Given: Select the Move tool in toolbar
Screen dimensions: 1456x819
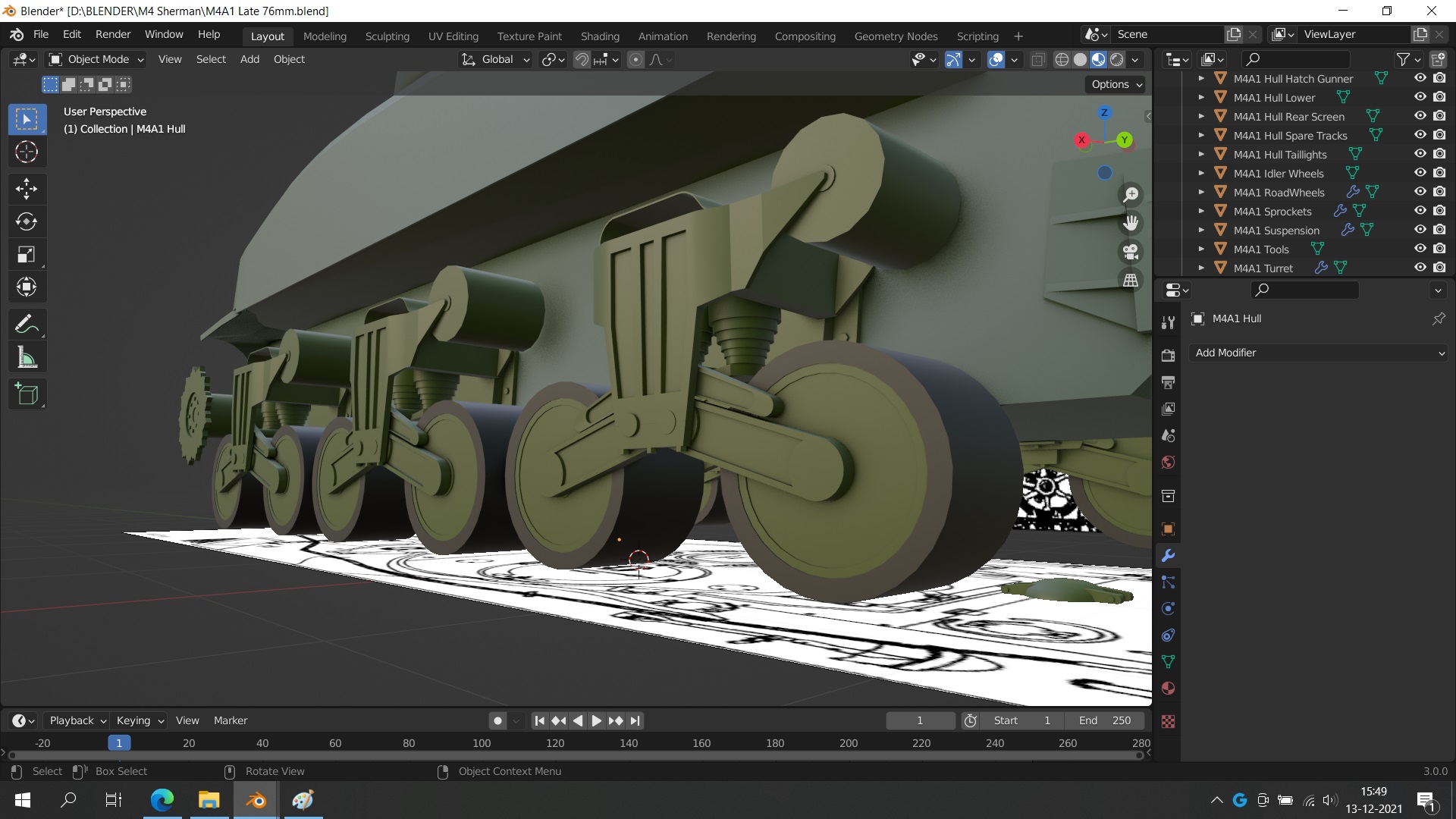Looking at the screenshot, I should (x=27, y=188).
